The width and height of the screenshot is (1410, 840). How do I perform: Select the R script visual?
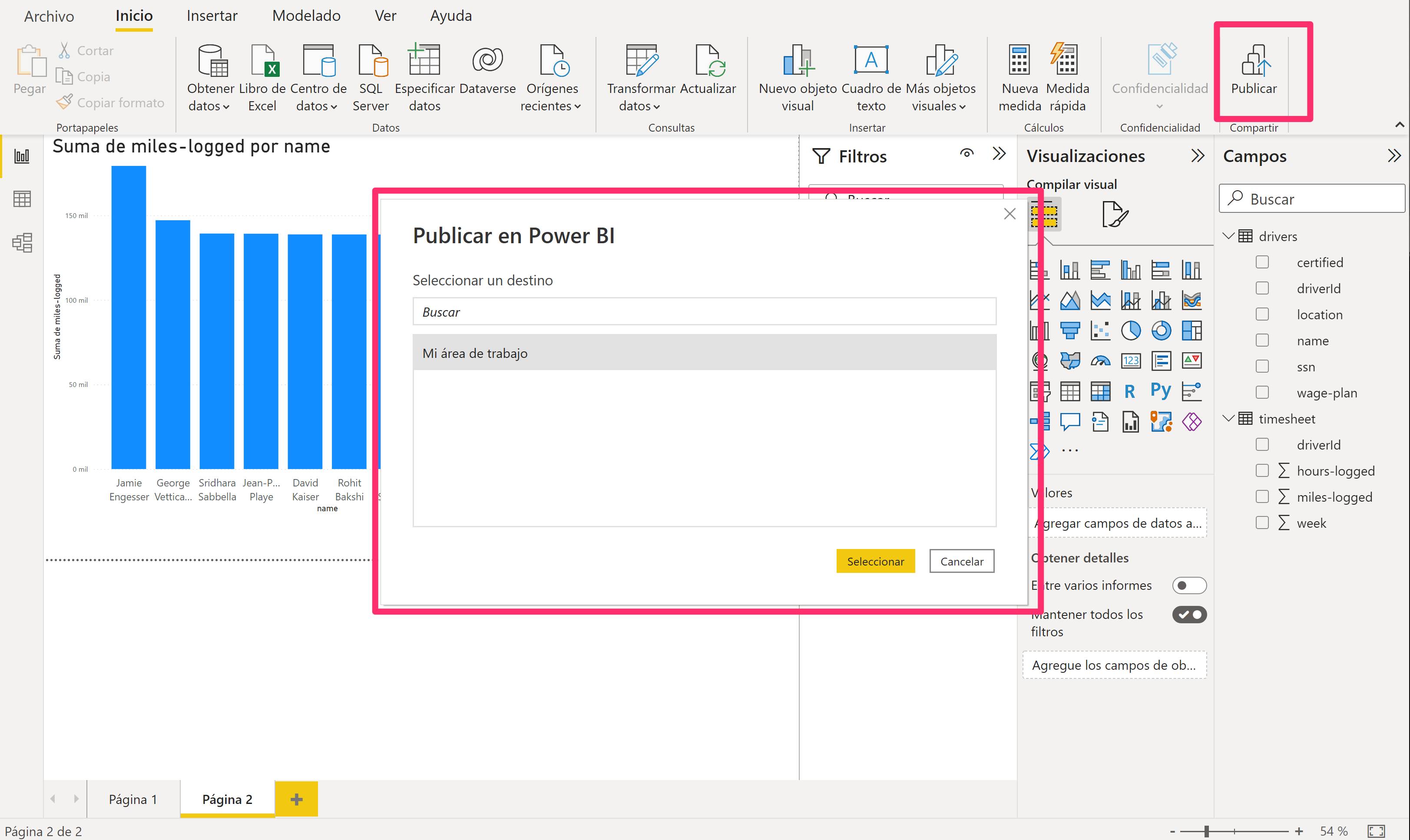[1130, 391]
